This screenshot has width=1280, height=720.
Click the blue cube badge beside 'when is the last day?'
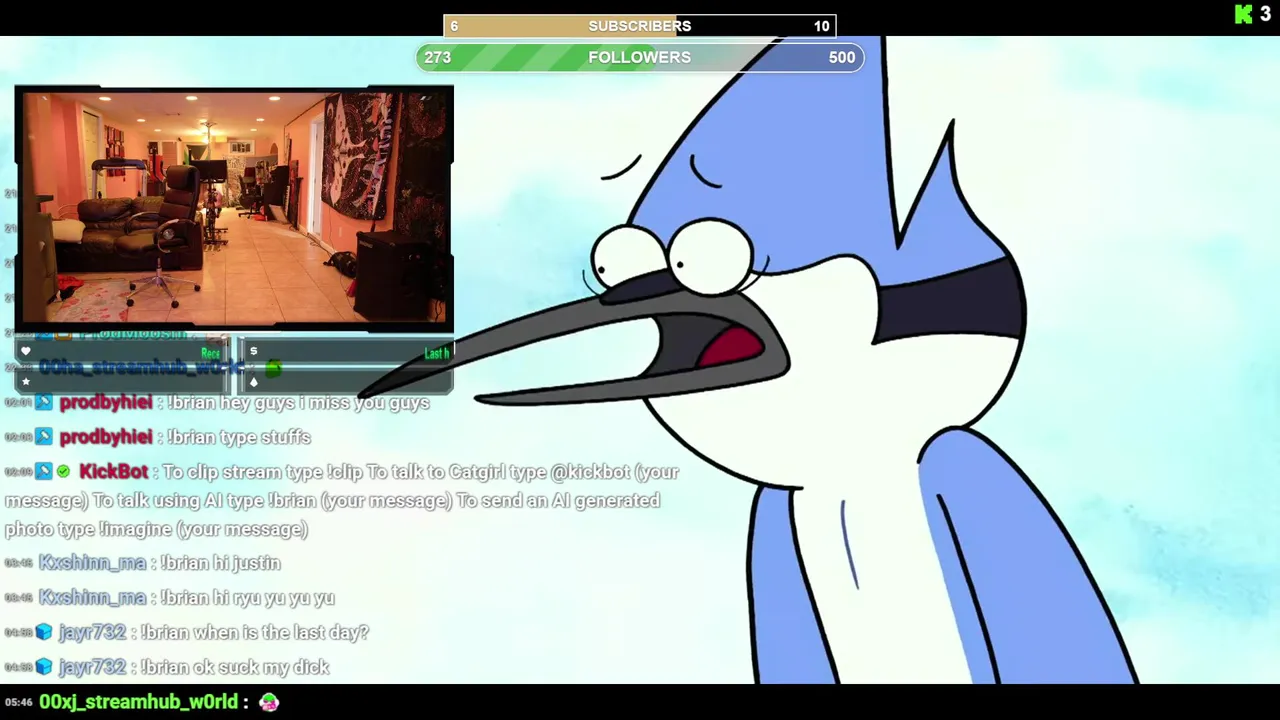pos(43,632)
